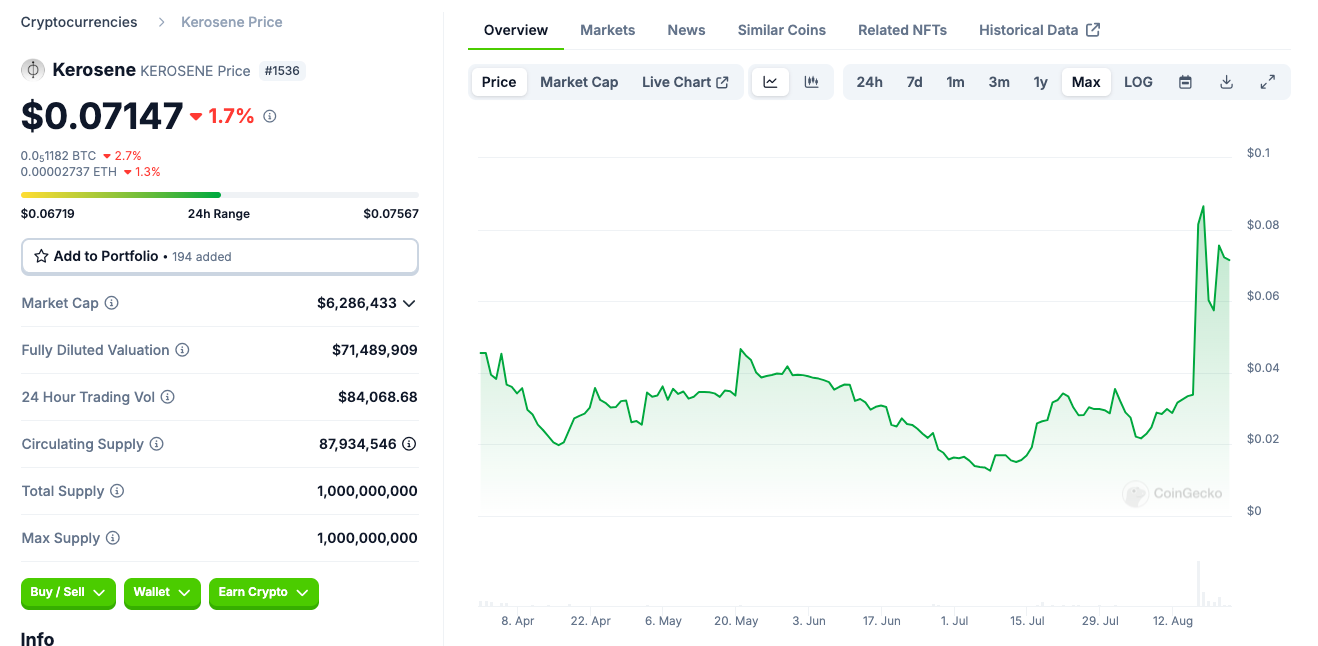Click the star icon in Add to Portfolio
This screenshot has height=646, width=1318.
coord(41,256)
